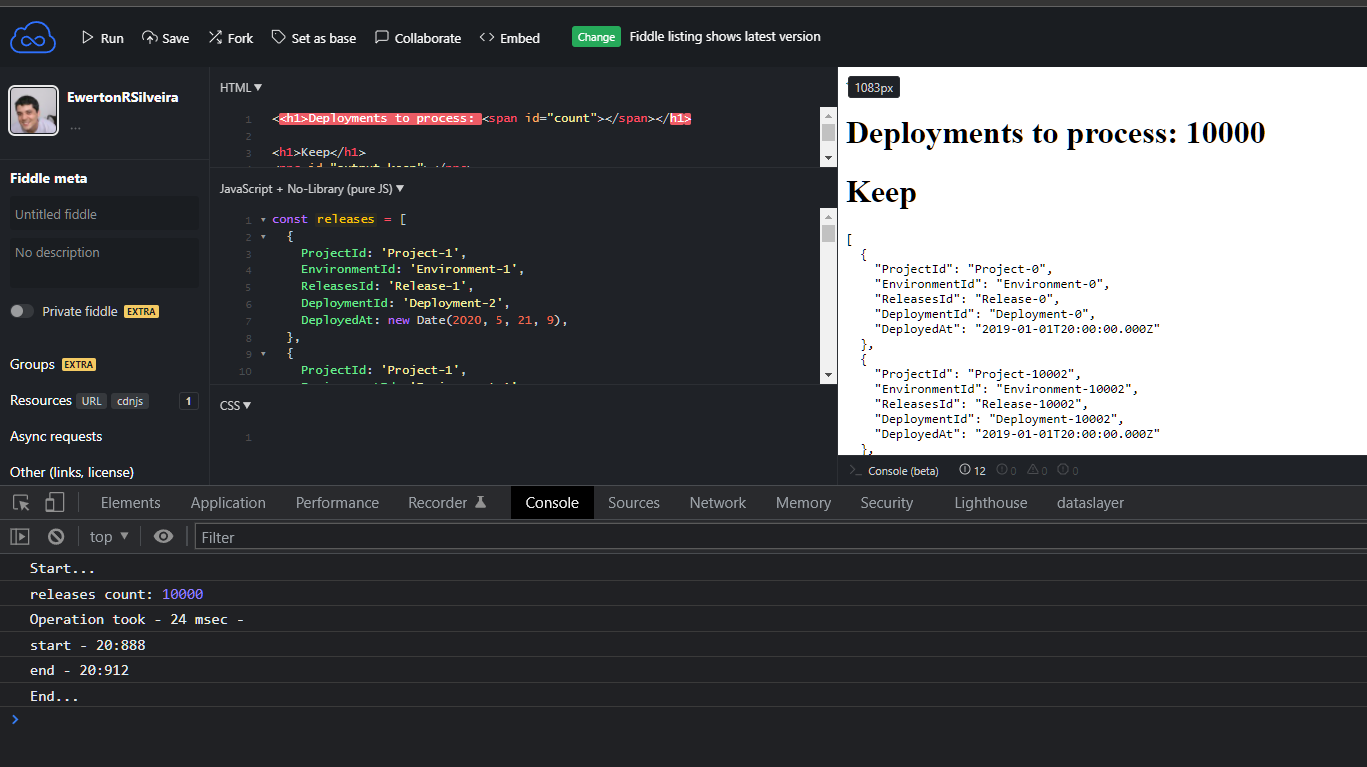The height and width of the screenshot is (767, 1367).
Task: Open EwertonRSilveira user profile link
Action: [x=123, y=97]
